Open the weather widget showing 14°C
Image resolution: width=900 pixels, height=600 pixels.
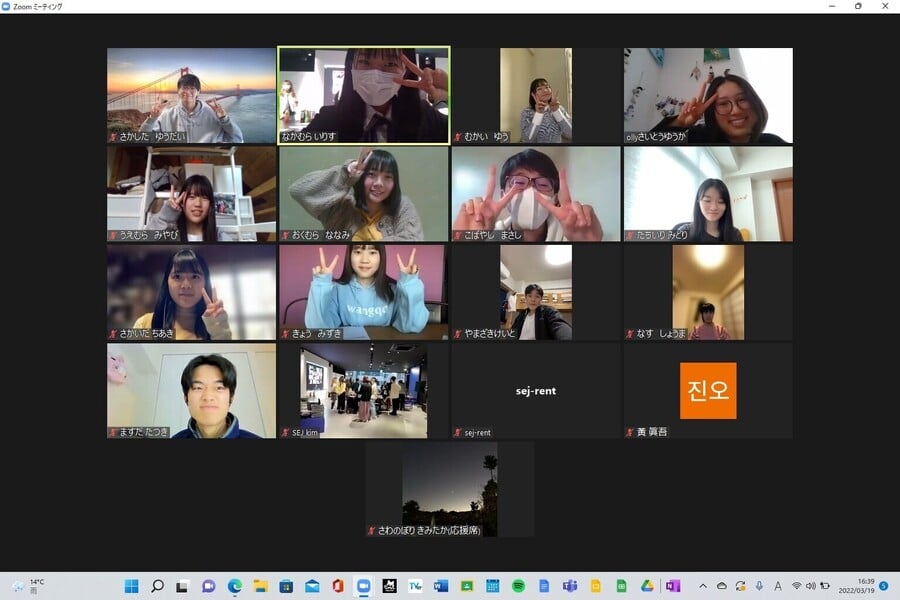tap(30, 586)
